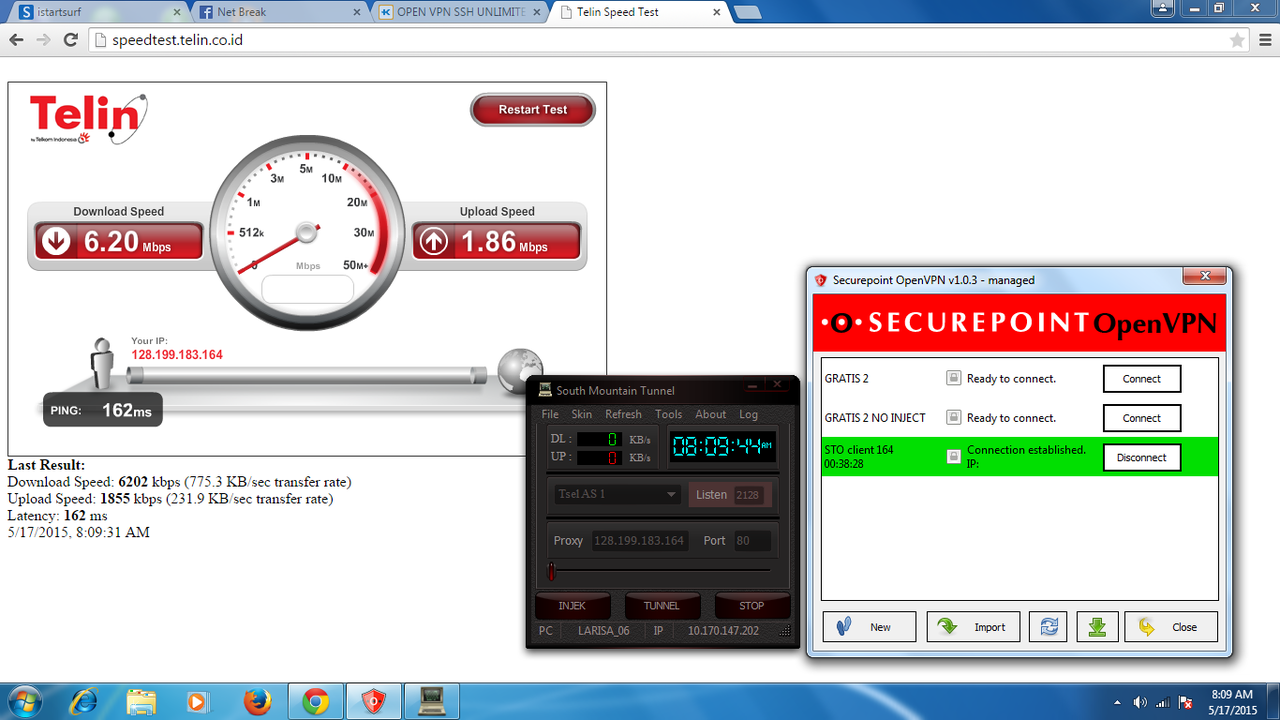Image resolution: width=1280 pixels, height=720 pixels.
Task: Click the resize grip in South Mountain Tunnel status bar
Action: [784, 631]
